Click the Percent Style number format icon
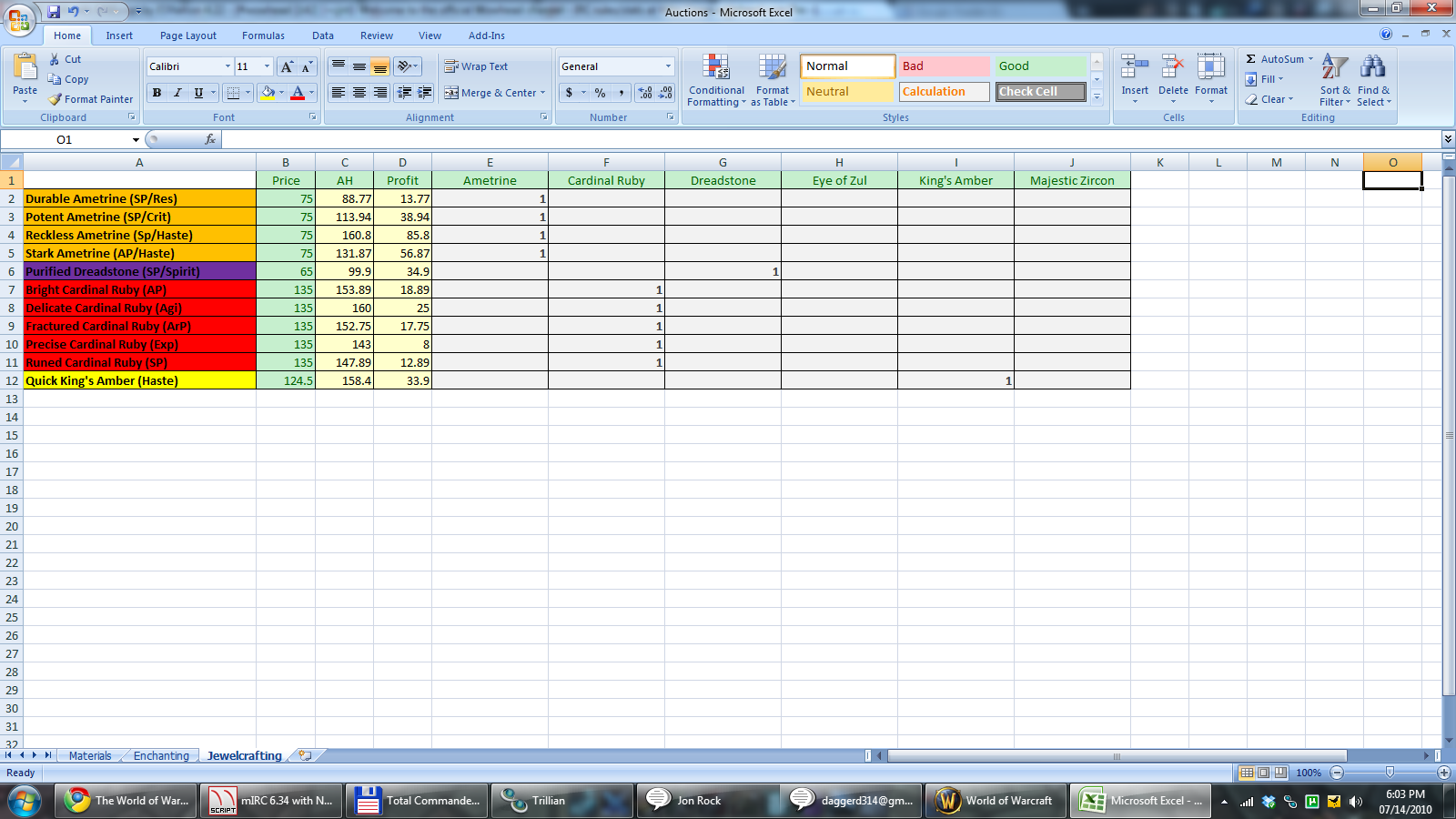This screenshot has width=1456, height=819. 600,93
